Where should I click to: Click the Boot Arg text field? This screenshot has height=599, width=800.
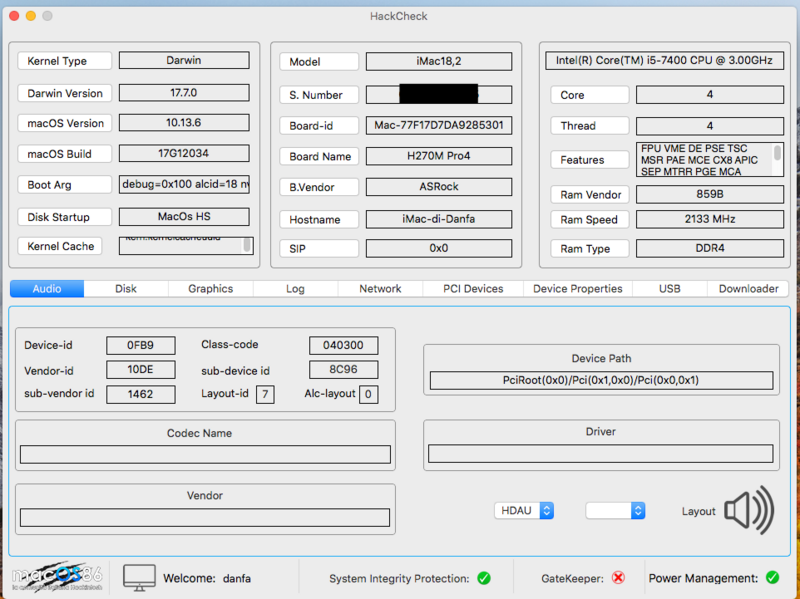click(185, 185)
